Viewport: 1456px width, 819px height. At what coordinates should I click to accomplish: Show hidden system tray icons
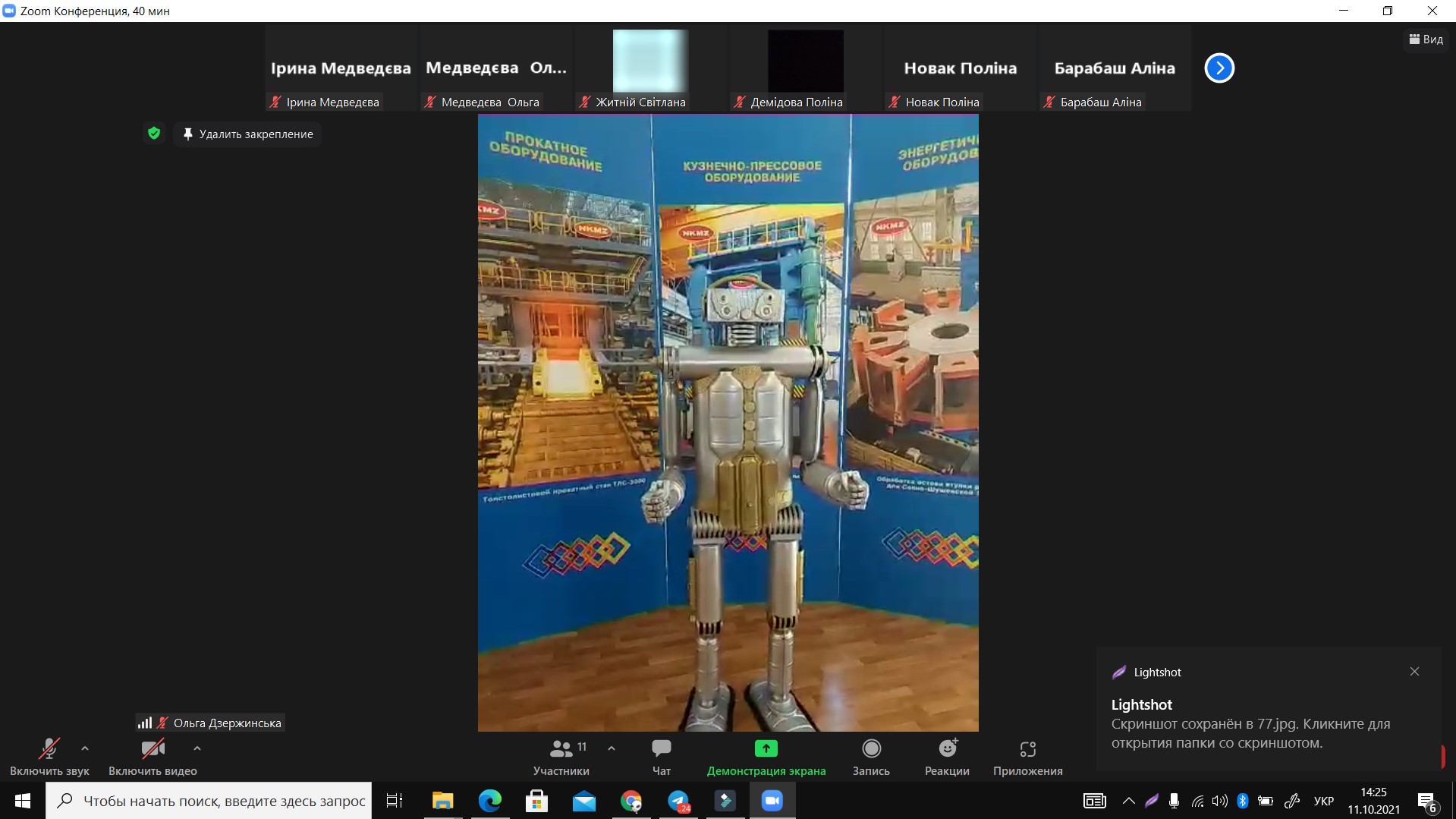point(1129,801)
